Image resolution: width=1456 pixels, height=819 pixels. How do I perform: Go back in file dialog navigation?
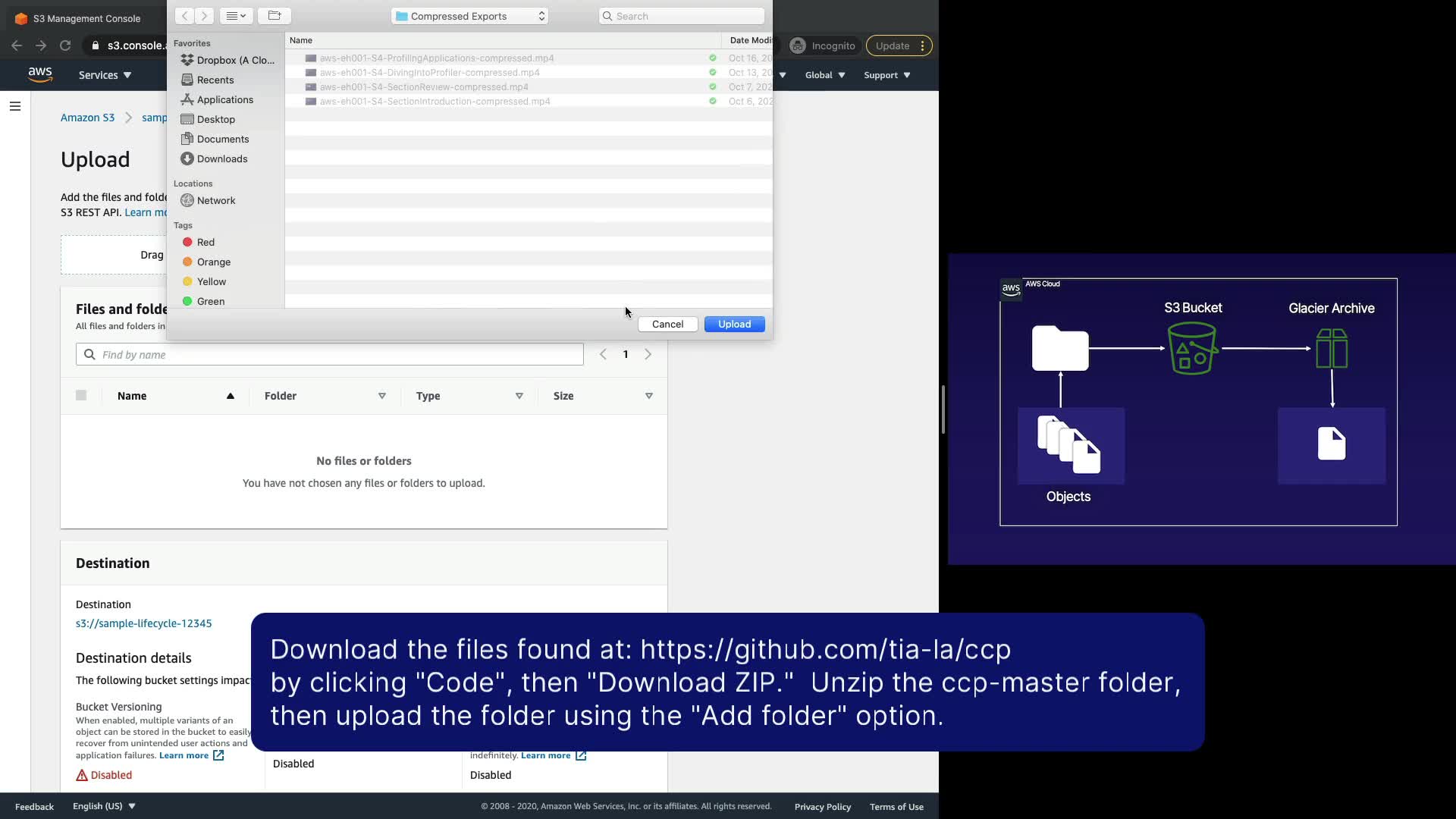coord(184,16)
